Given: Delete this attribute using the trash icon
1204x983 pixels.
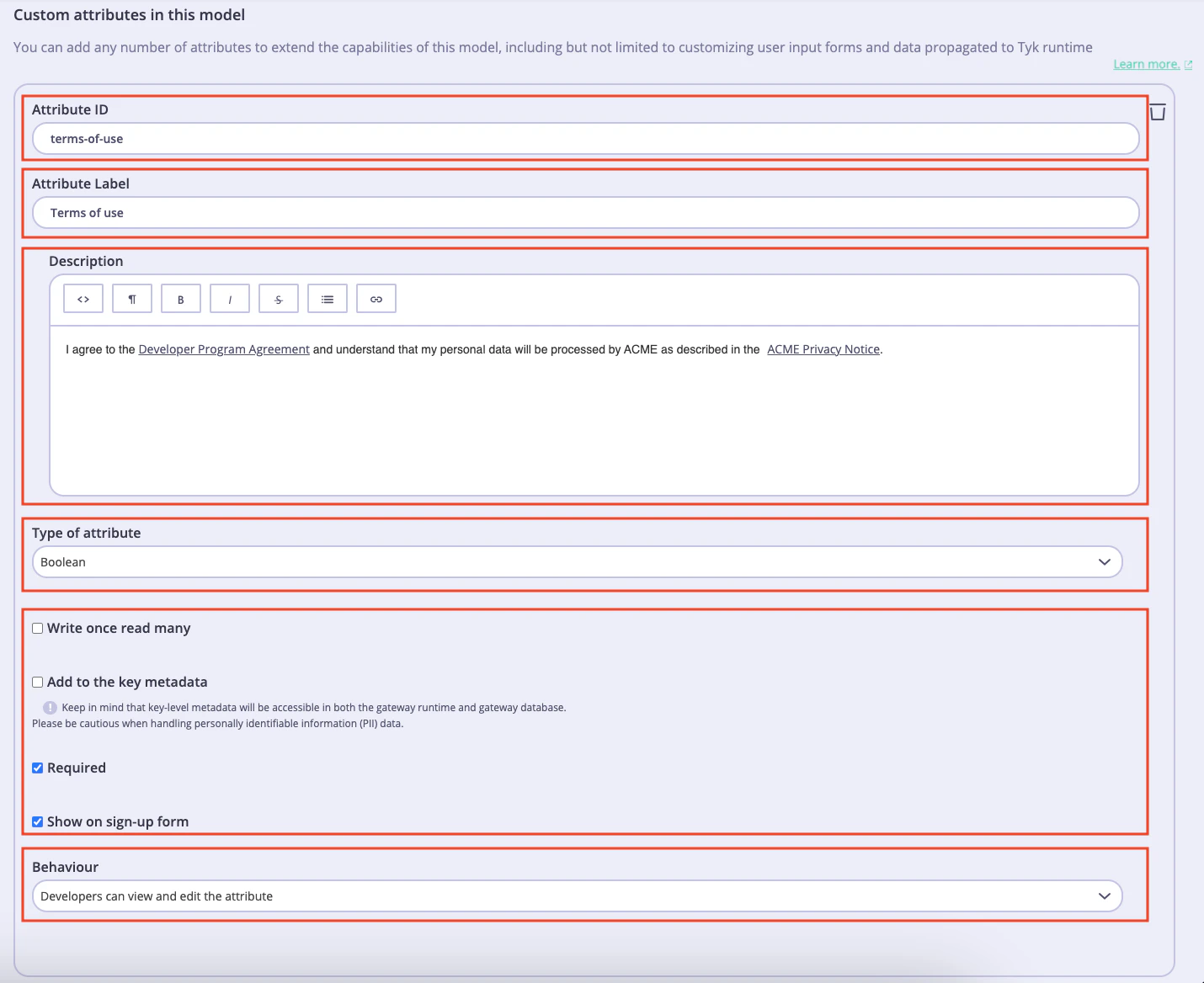Looking at the screenshot, I should (1157, 111).
